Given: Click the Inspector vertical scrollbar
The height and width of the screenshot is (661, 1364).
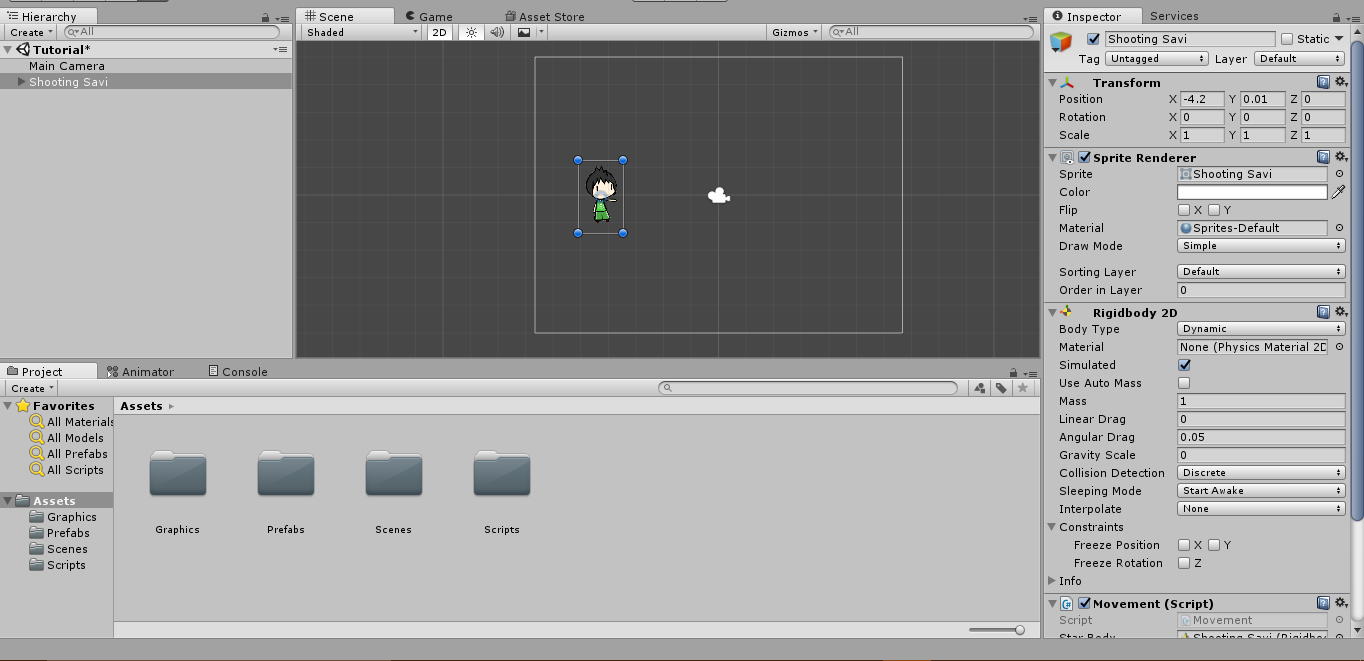Looking at the screenshot, I should tap(1357, 280).
